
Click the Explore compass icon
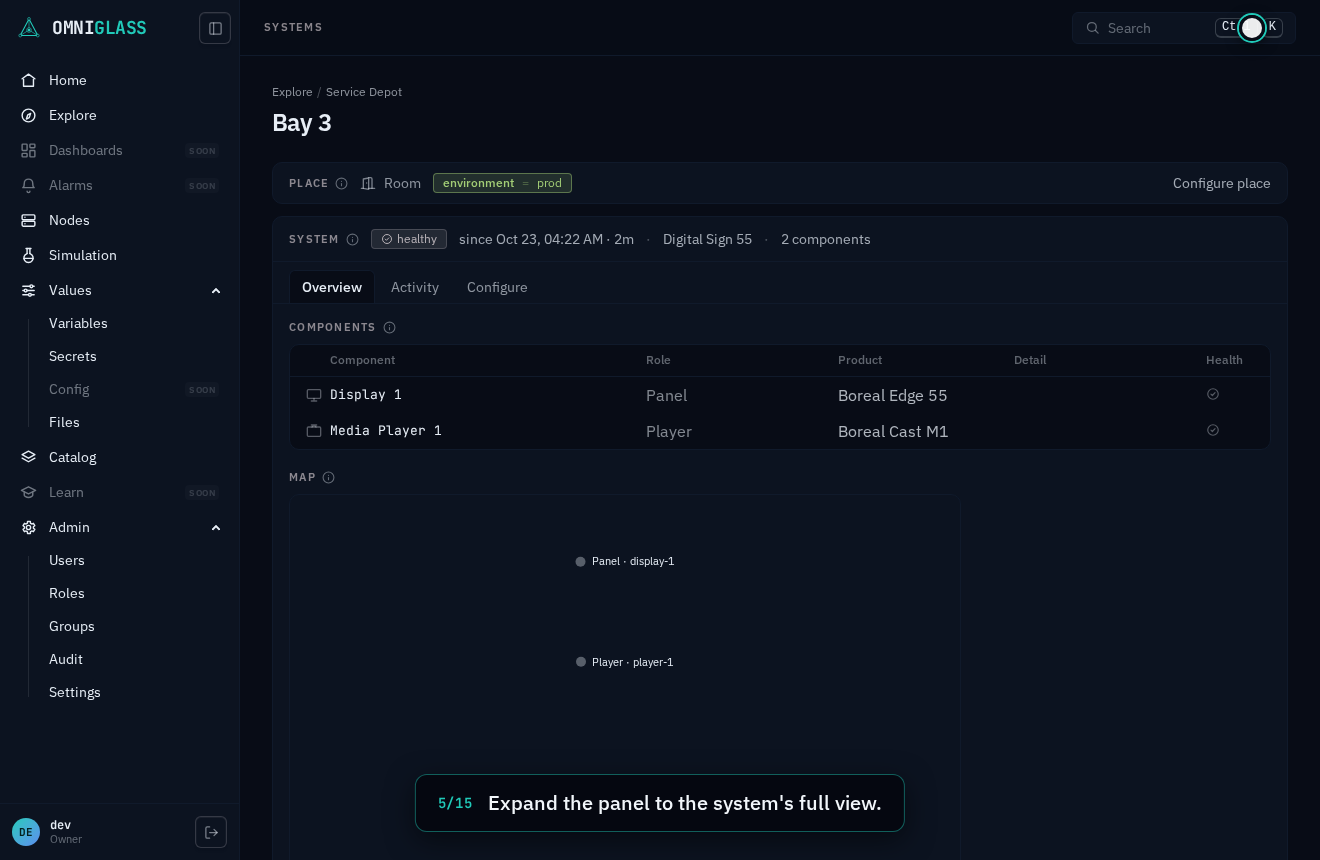click(x=29, y=115)
